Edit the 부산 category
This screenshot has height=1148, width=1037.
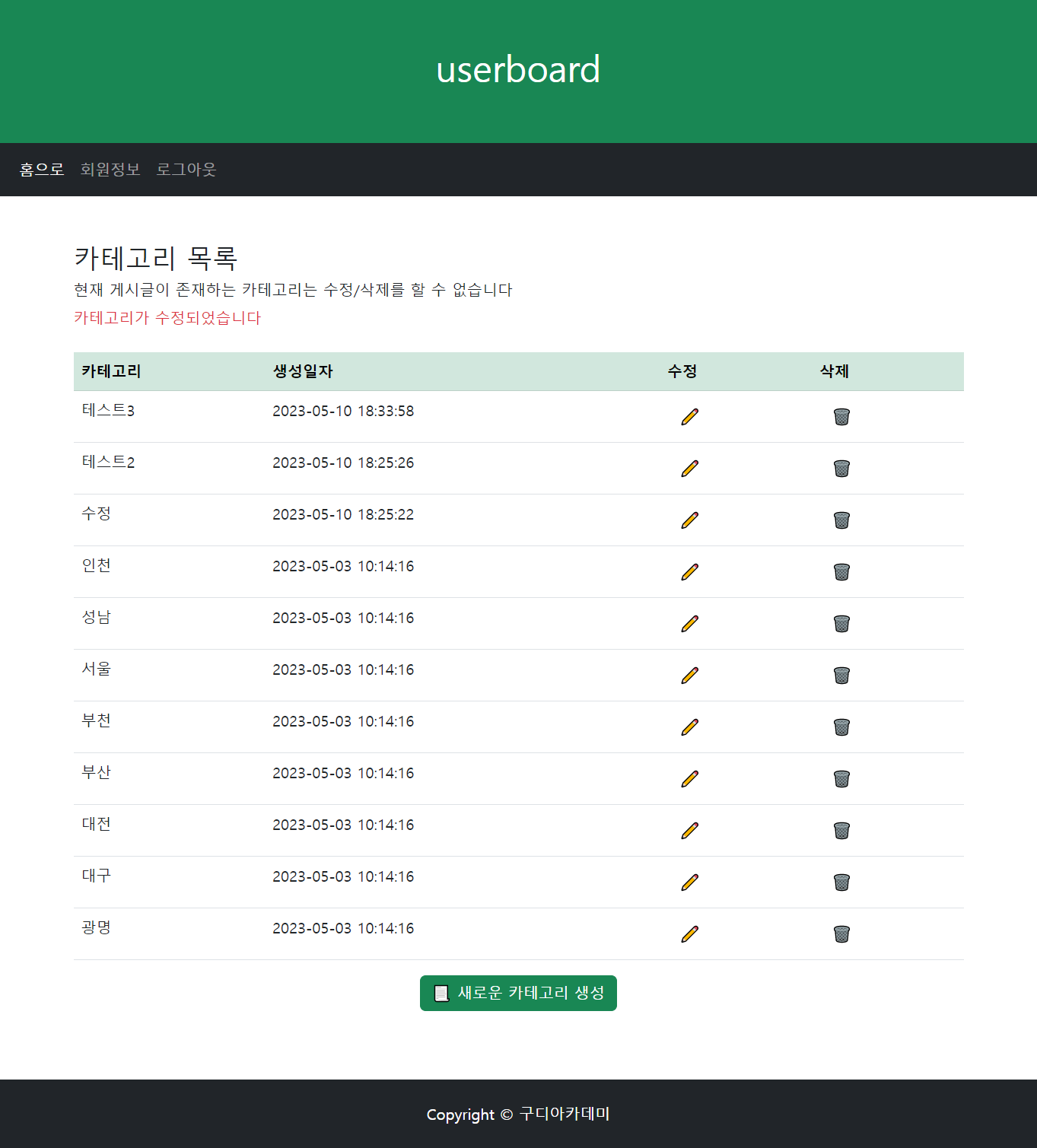689,778
